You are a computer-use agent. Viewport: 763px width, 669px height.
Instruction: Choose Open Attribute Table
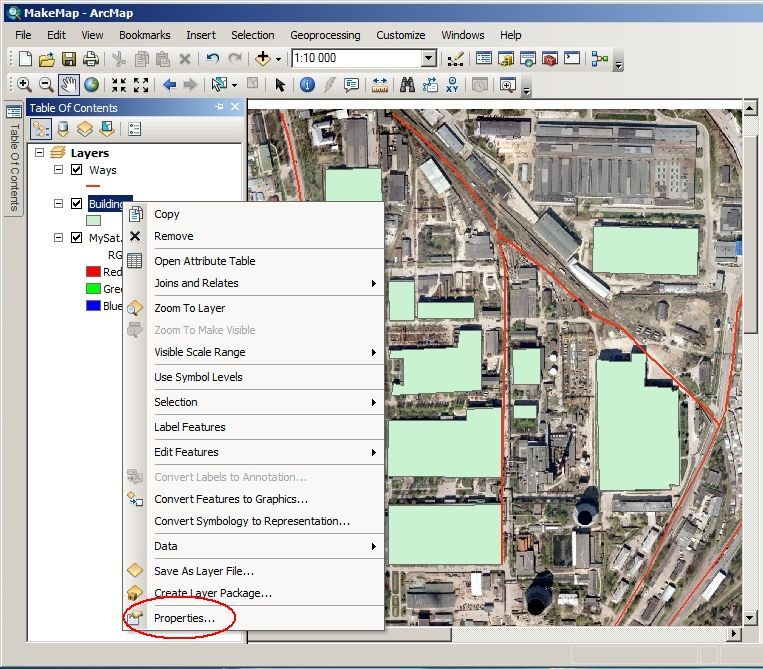coord(204,261)
